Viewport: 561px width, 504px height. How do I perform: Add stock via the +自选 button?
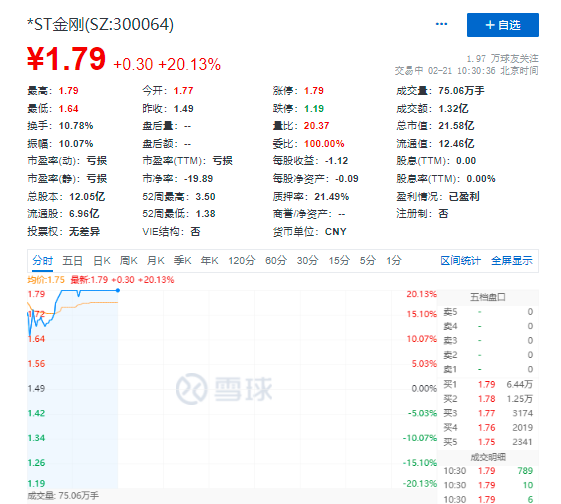point(503,25)
